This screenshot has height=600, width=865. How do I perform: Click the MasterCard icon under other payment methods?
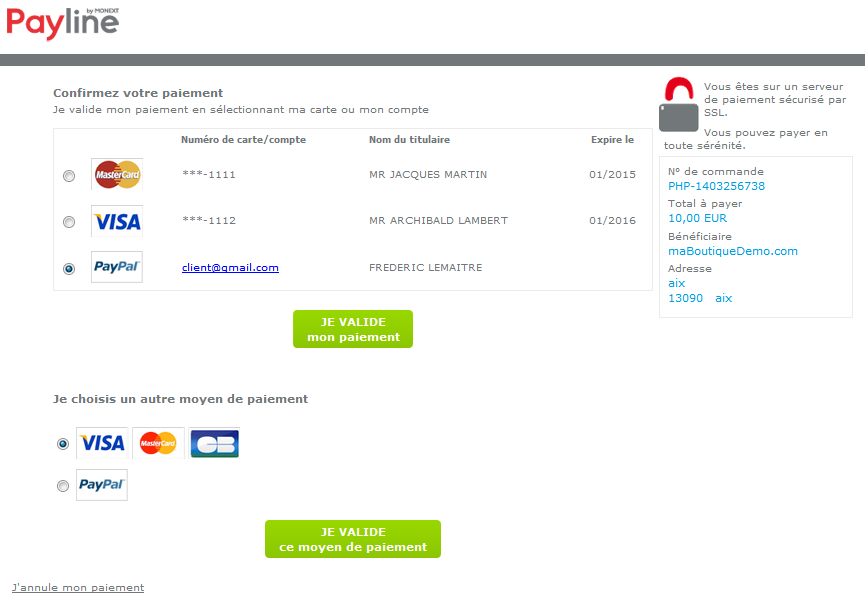[x=158, y=443]
